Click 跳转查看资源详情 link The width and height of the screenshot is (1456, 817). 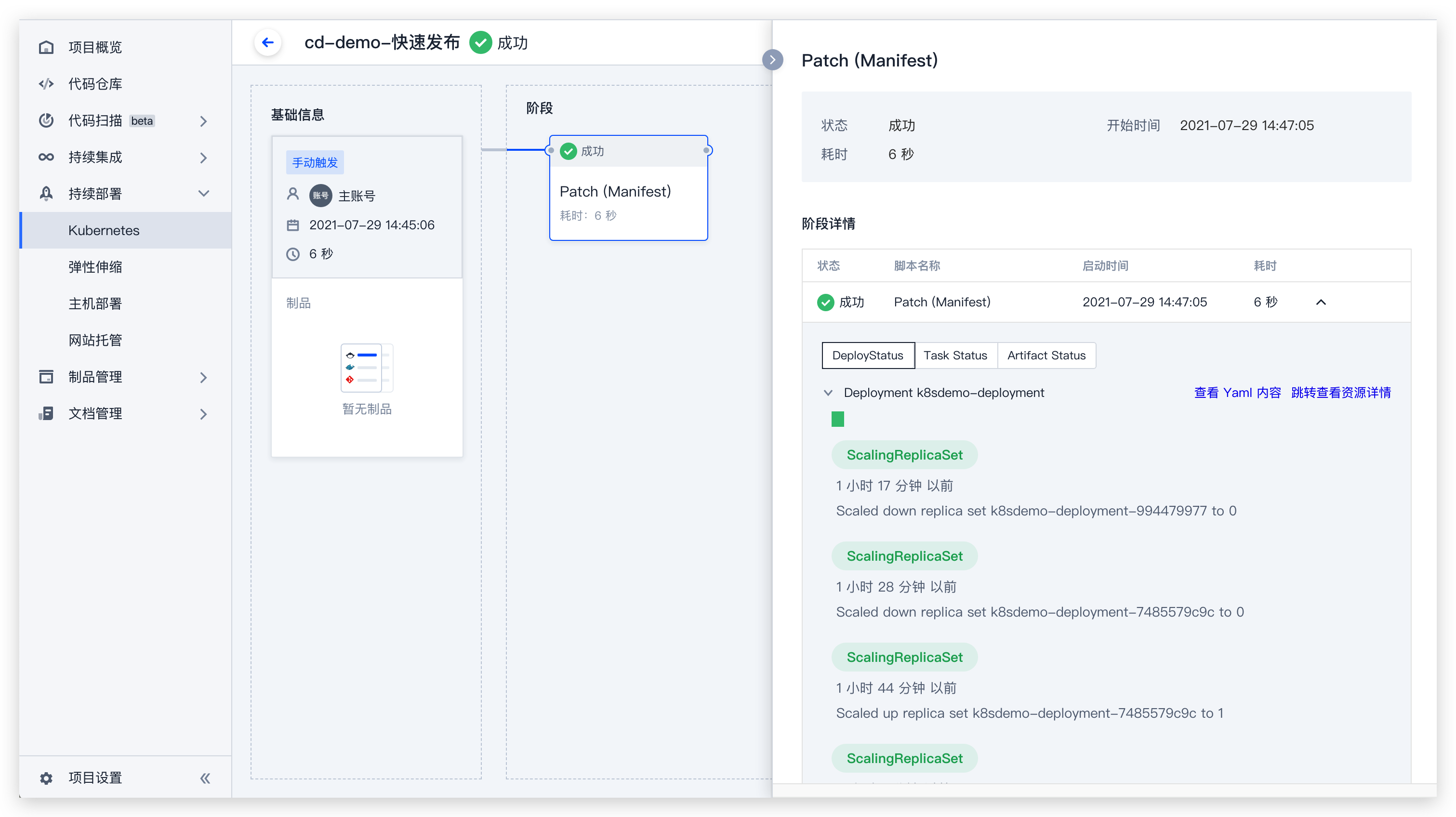coord(1341,393)
